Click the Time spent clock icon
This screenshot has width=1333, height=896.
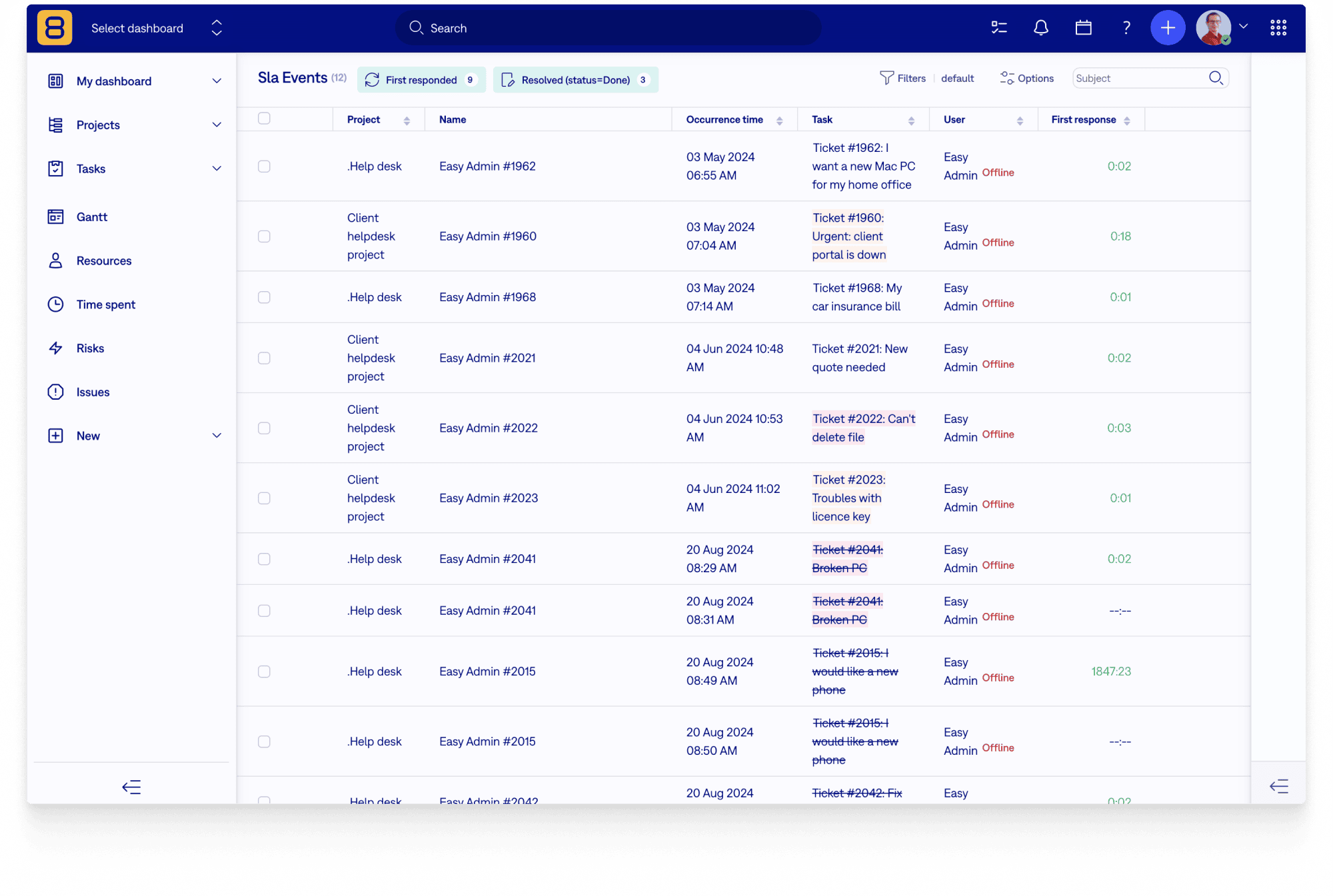click(x=56, y=304)
